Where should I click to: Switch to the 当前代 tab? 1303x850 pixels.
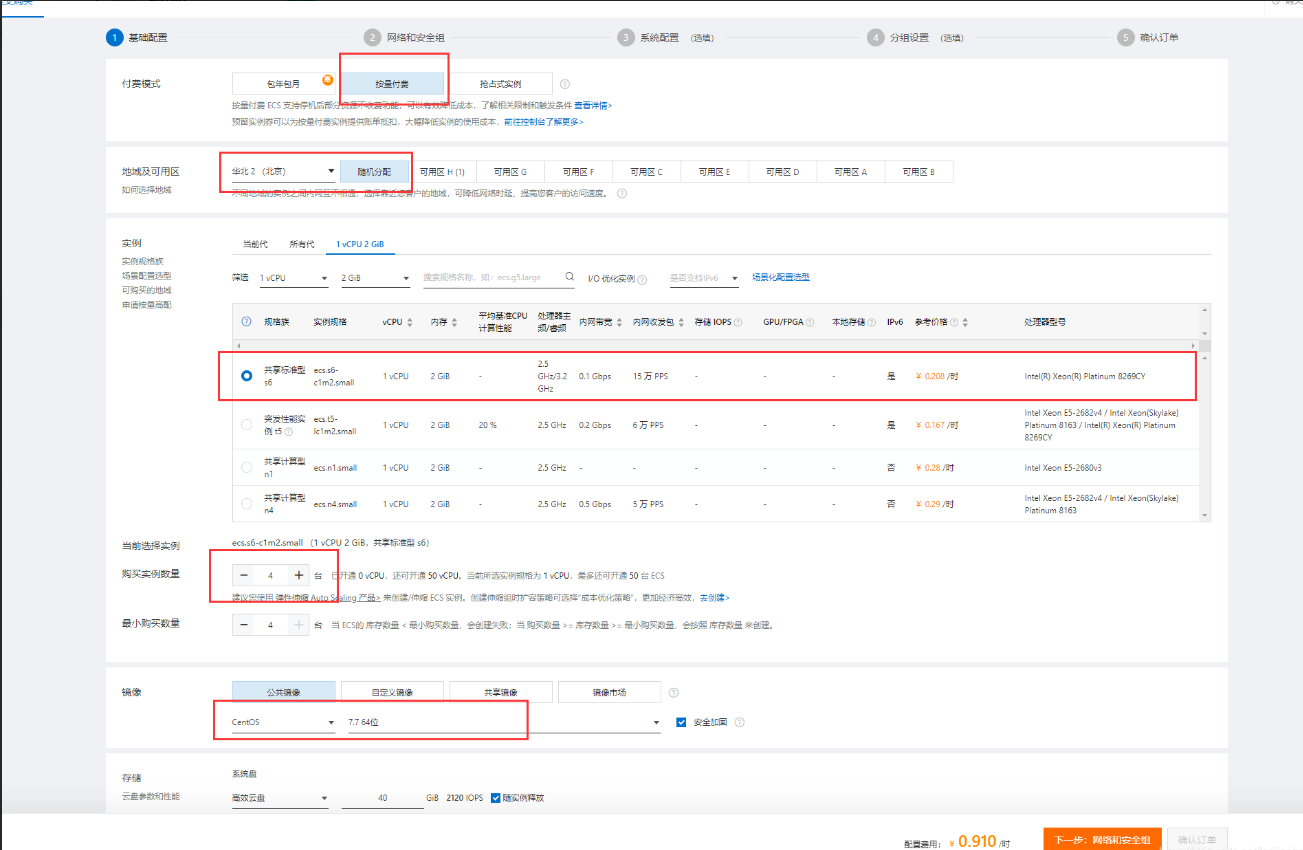point(255,244)
